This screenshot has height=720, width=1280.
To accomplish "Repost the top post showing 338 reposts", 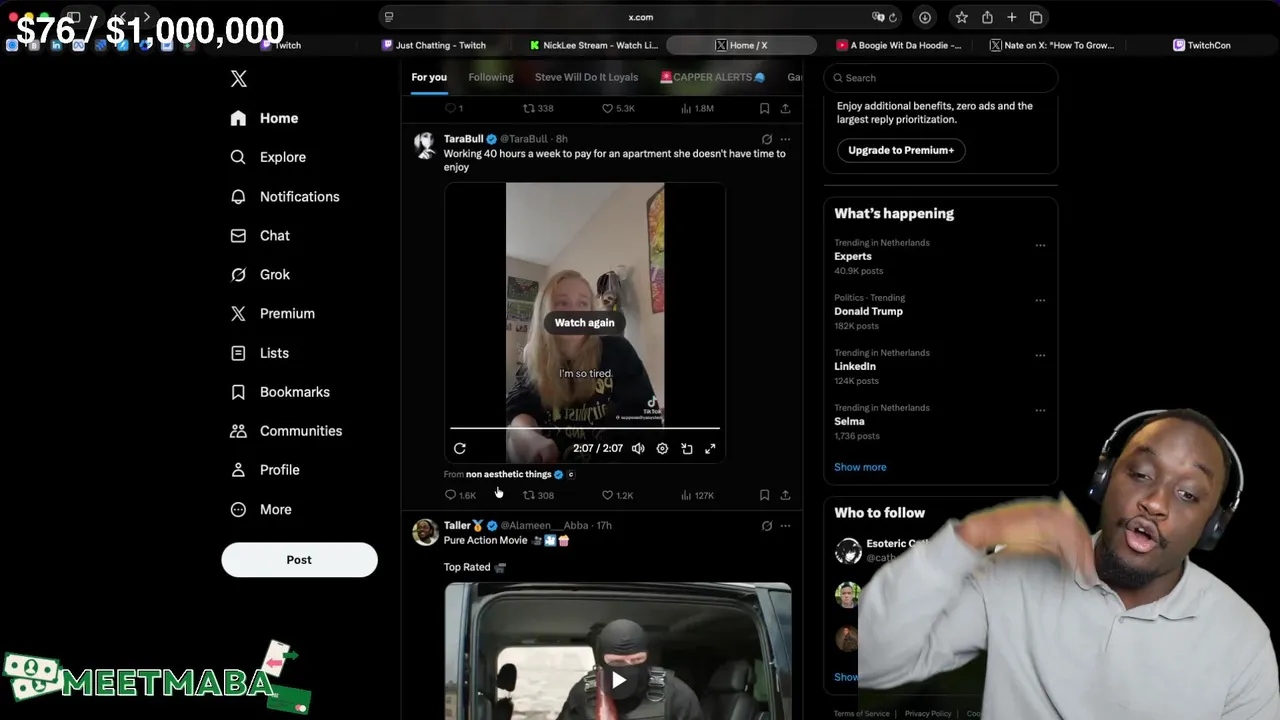I will pos(539,108).
